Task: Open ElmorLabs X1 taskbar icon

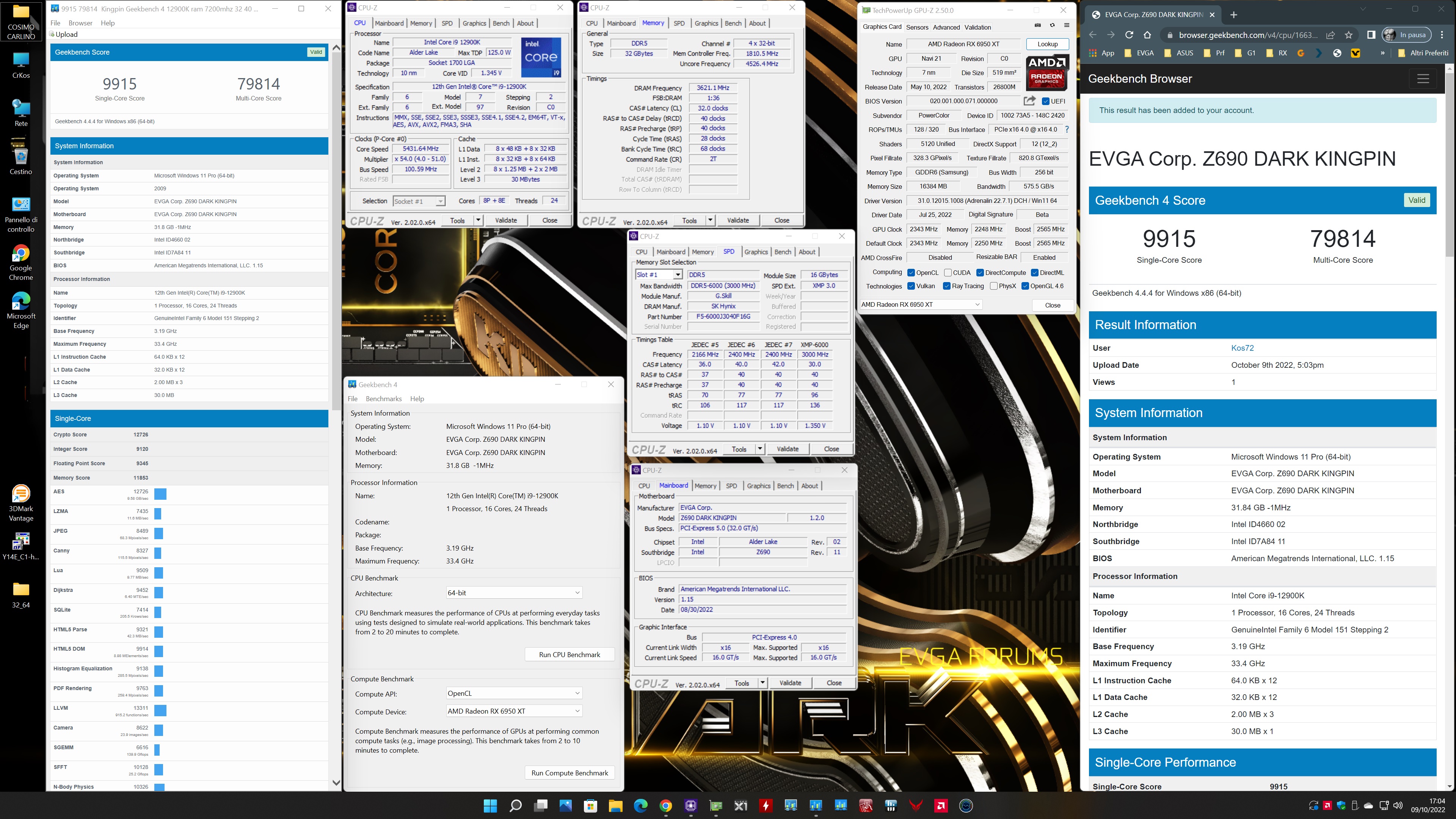Action: (x=741, y=805)
